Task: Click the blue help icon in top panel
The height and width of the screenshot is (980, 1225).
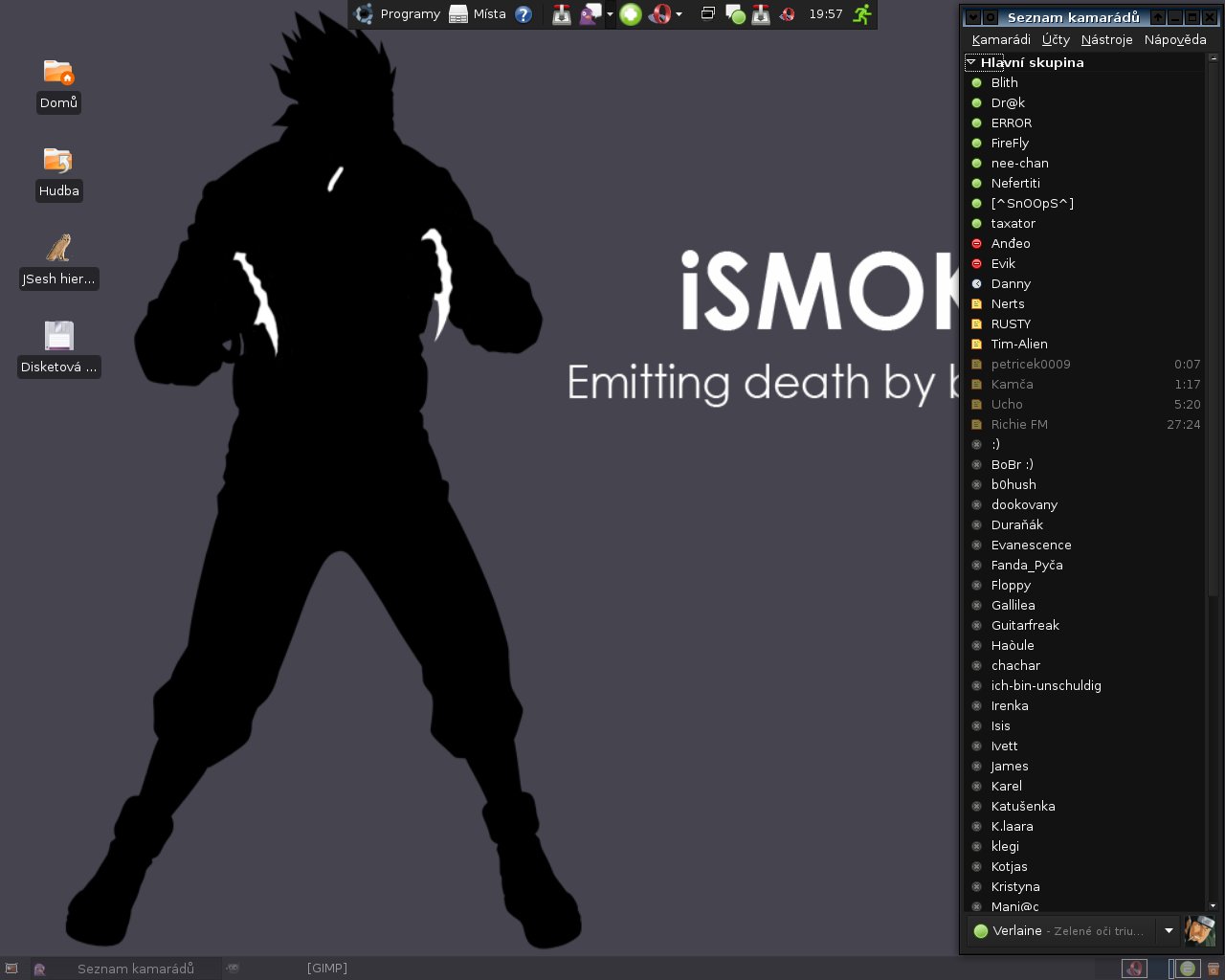Action: click(x=523, y=14)
